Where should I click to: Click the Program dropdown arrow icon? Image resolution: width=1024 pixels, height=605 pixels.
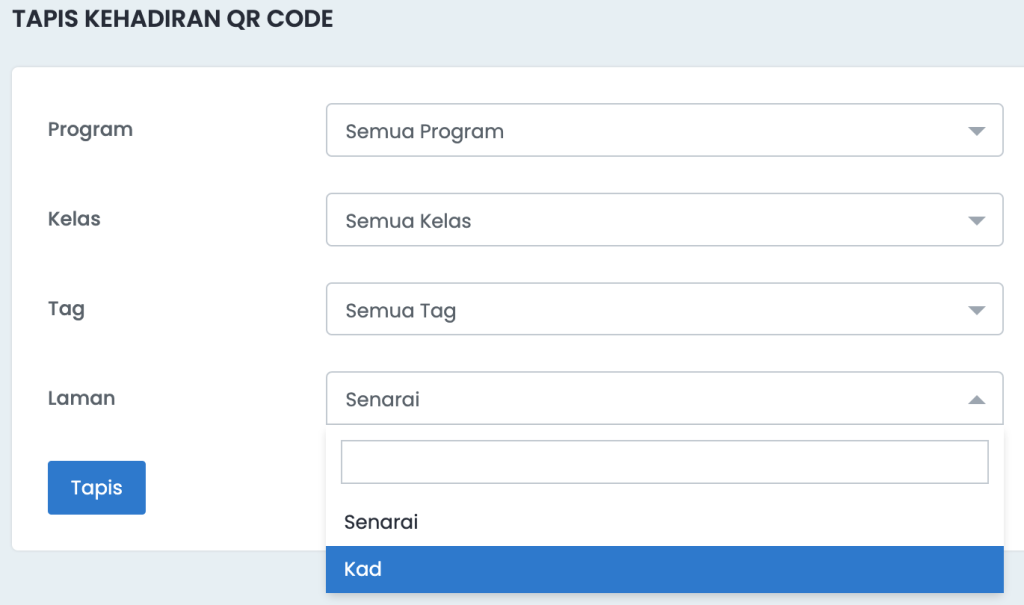pos(976,131)
